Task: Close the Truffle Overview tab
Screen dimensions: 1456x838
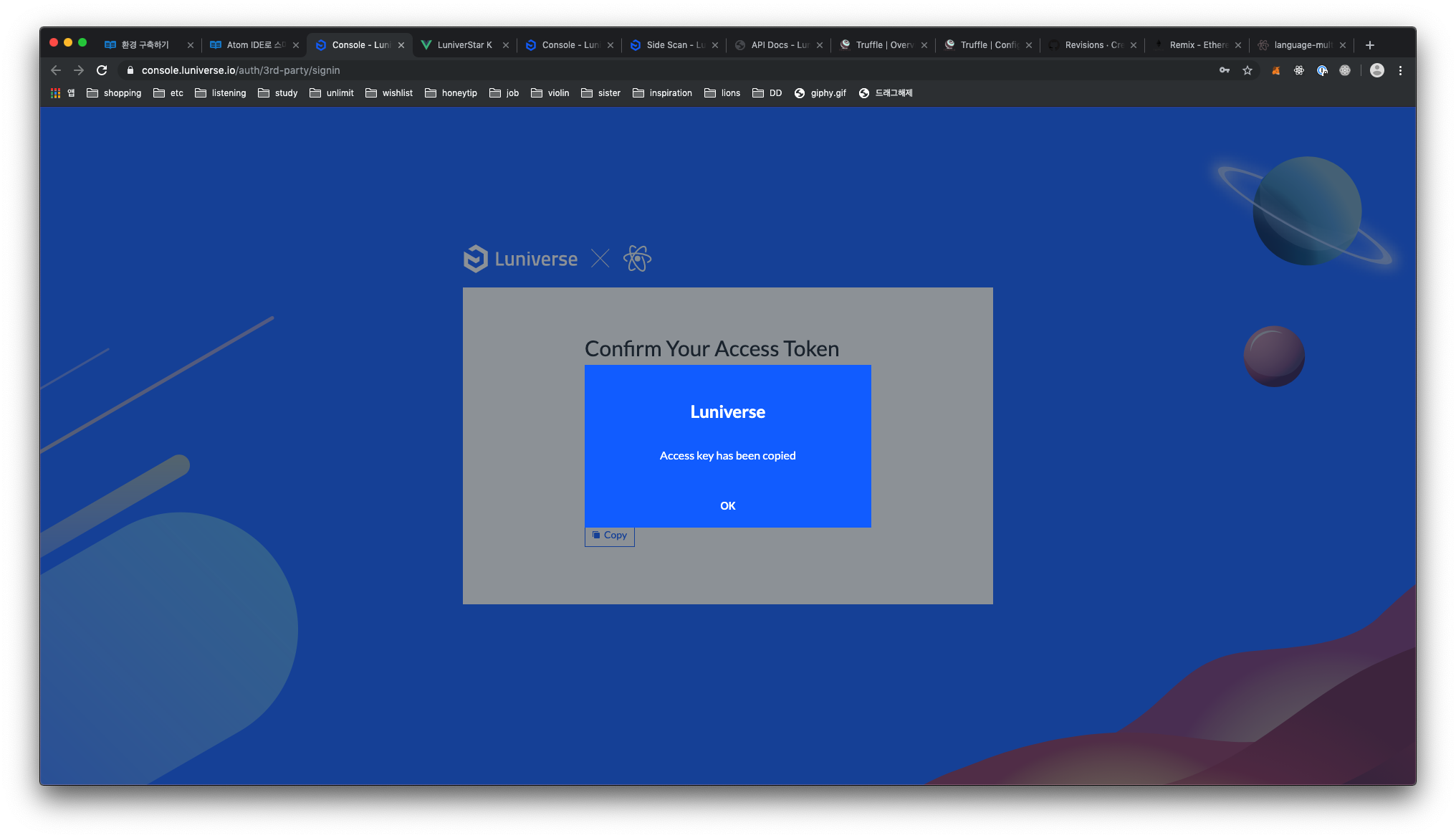Action: pyautogui.click(x=924, y=45)
